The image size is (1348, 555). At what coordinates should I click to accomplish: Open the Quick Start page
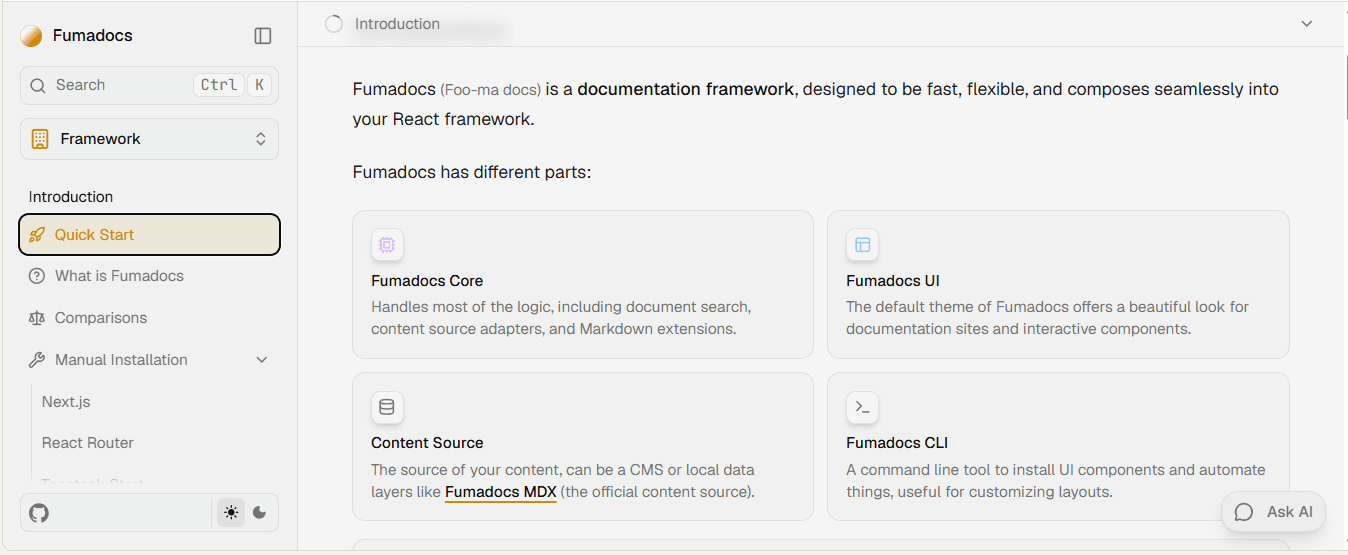(x=149, y=235)
